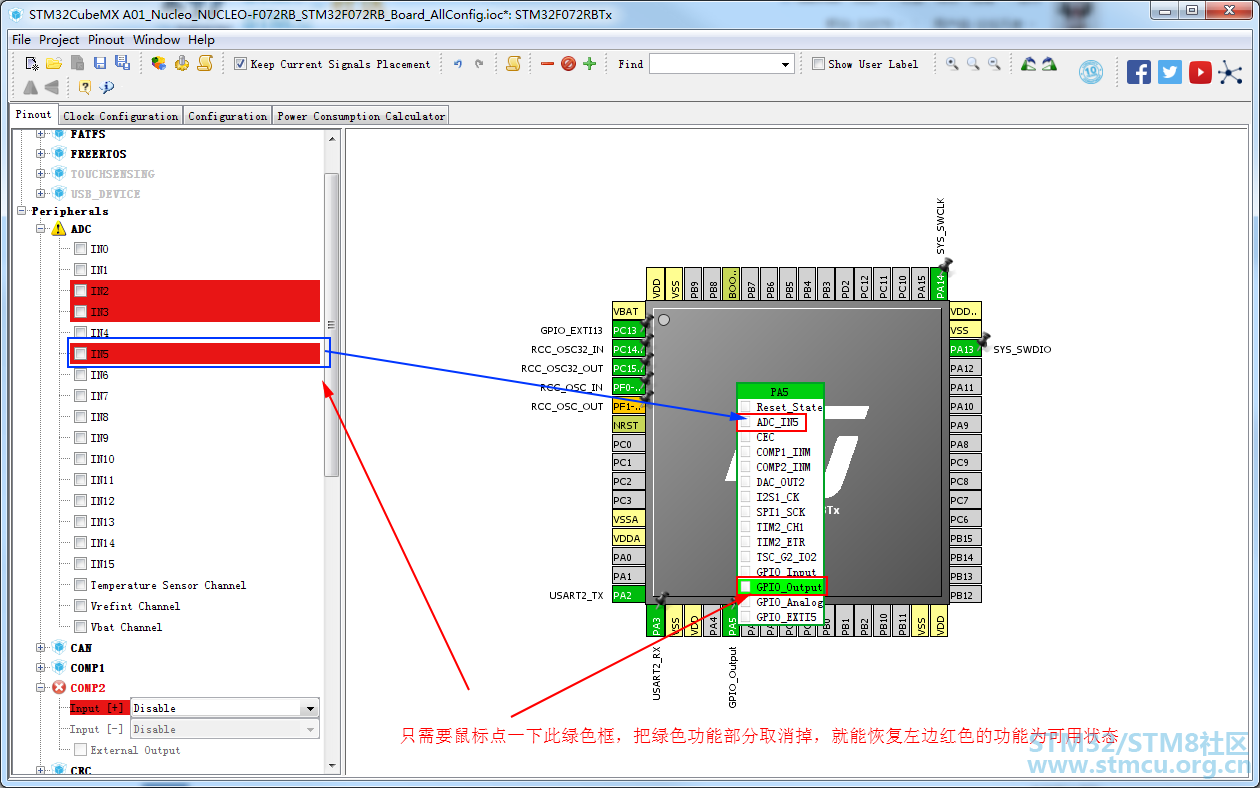
Task: Expand the FREERTOS middleware node
Action: tap(41, 154)
